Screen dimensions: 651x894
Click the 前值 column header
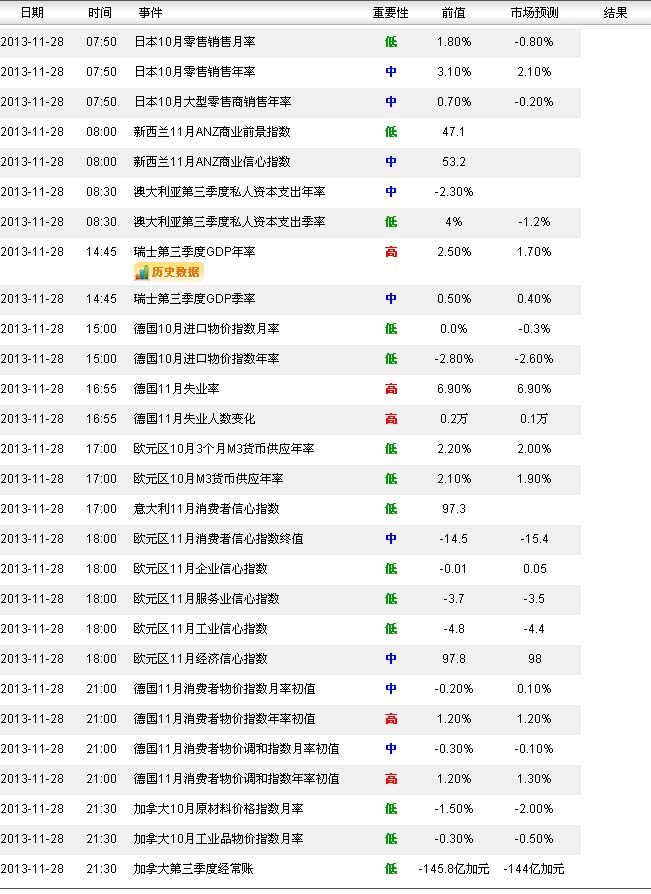(x=454, y=13)
